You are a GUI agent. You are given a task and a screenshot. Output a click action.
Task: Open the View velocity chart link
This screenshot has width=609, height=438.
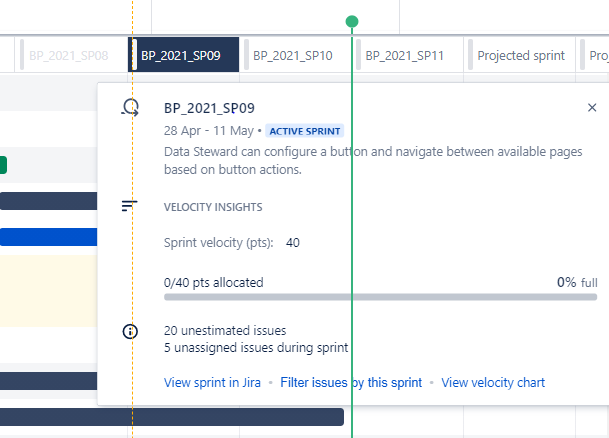[x=493, y=382]
